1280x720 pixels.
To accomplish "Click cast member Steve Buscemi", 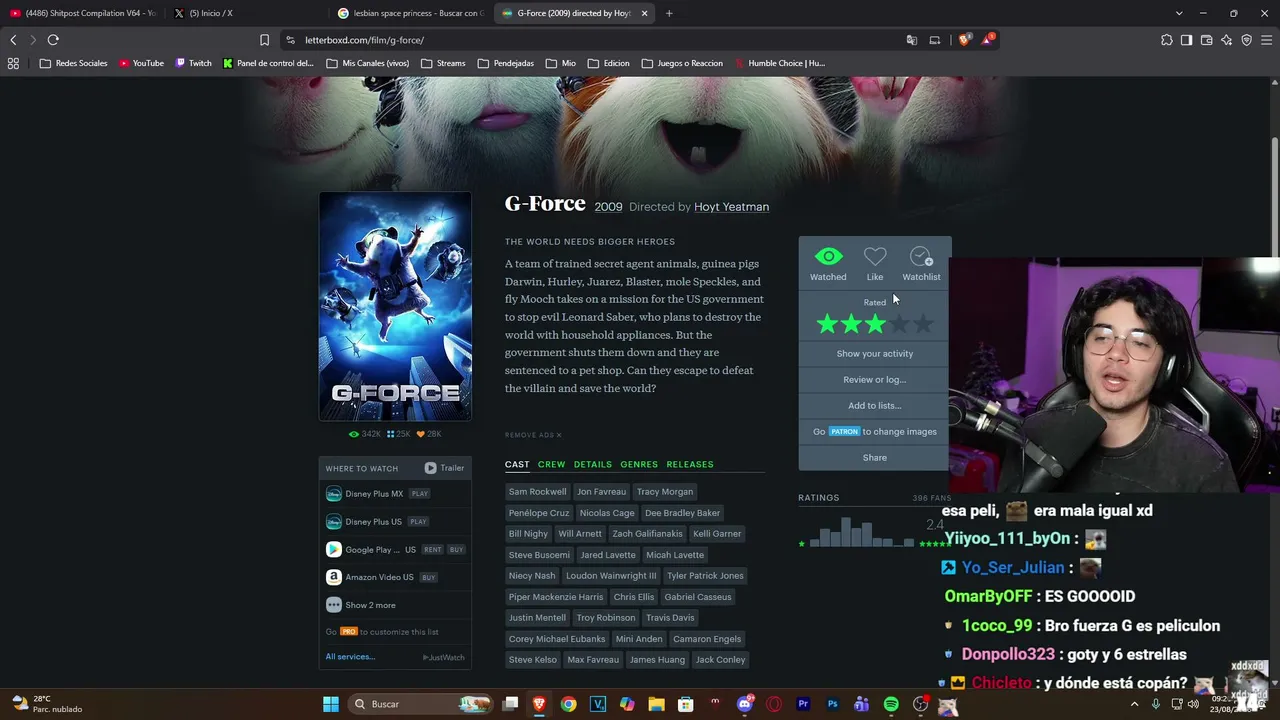I will (x=539, y=555).
